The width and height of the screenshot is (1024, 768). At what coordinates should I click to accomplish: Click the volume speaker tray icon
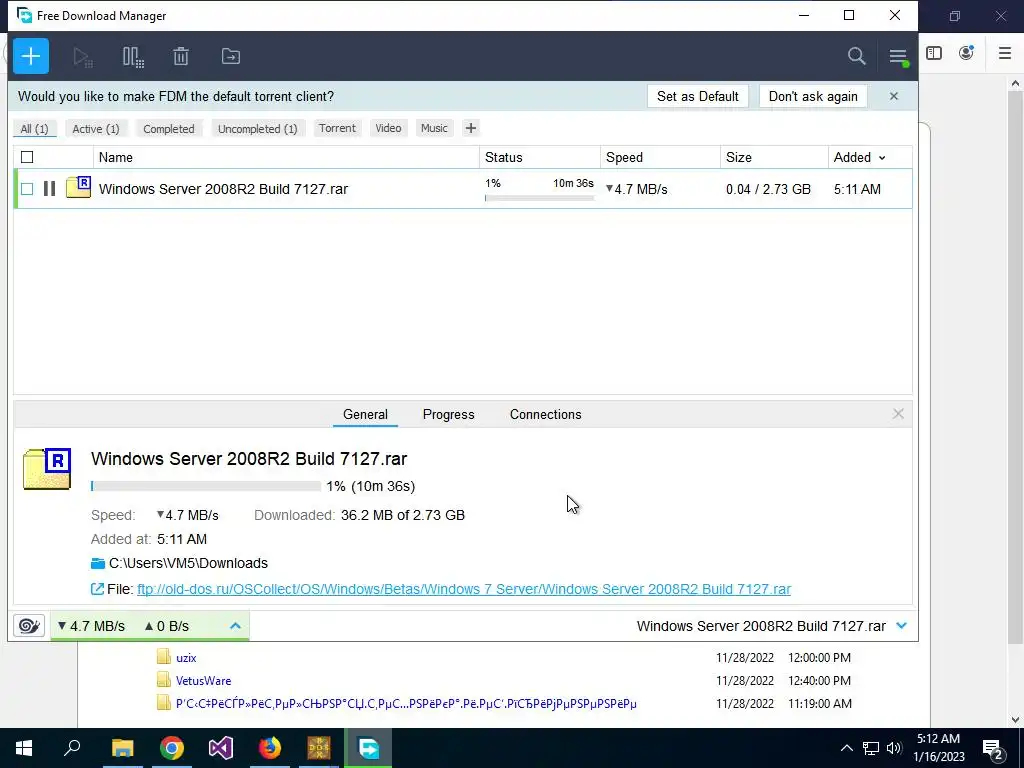tap(894, 748)
